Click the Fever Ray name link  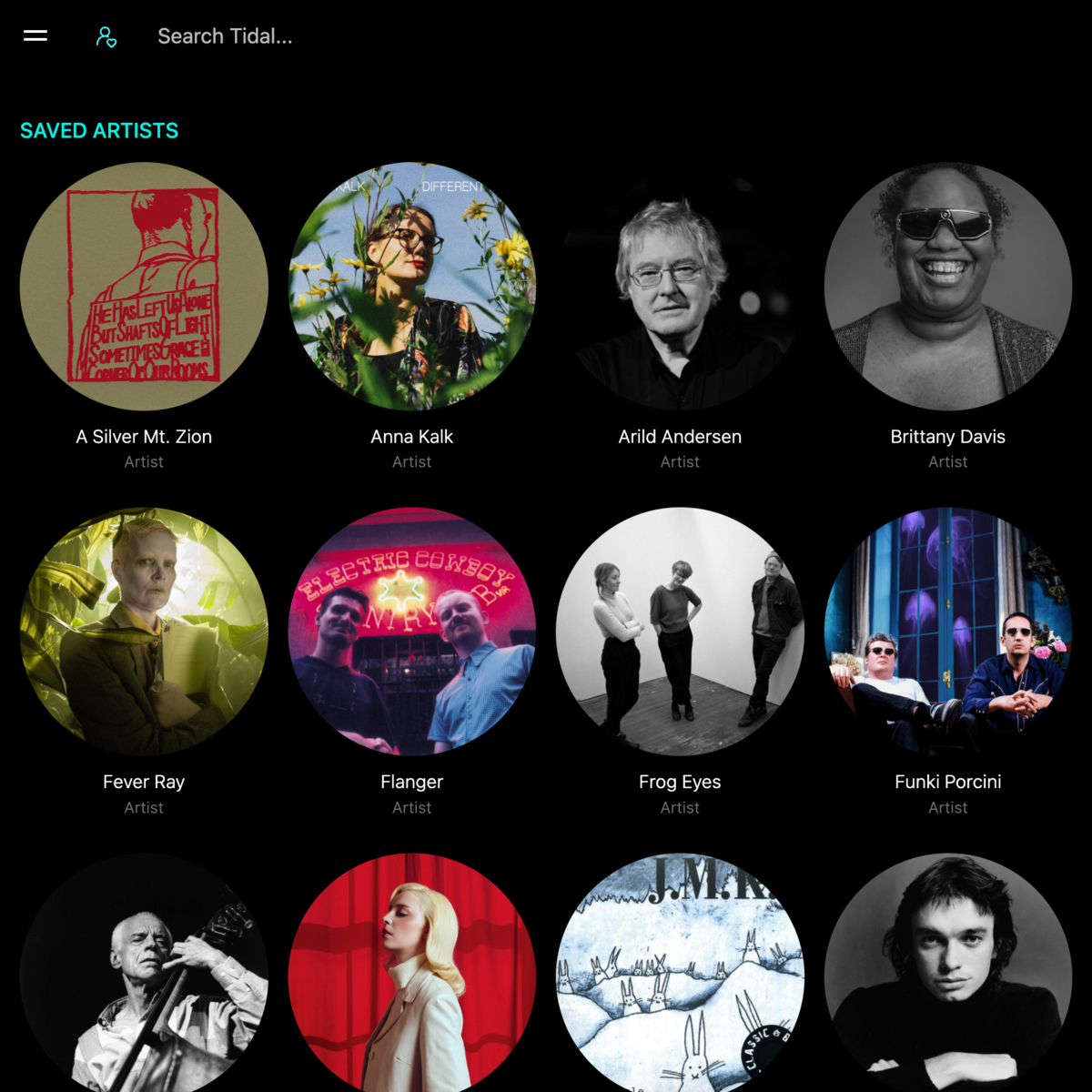[x=144, y=782]
